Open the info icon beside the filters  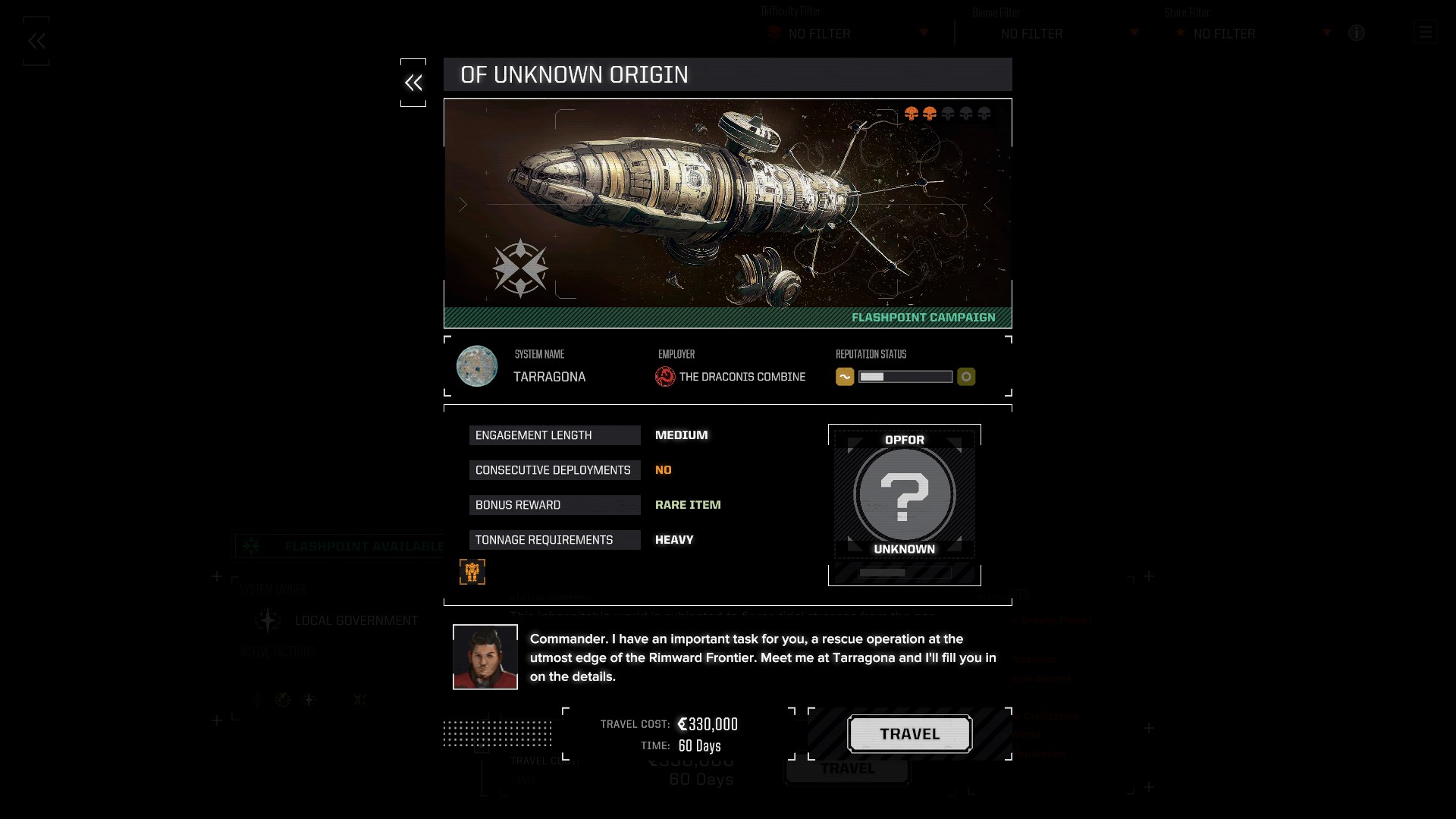coord(1357,33)
